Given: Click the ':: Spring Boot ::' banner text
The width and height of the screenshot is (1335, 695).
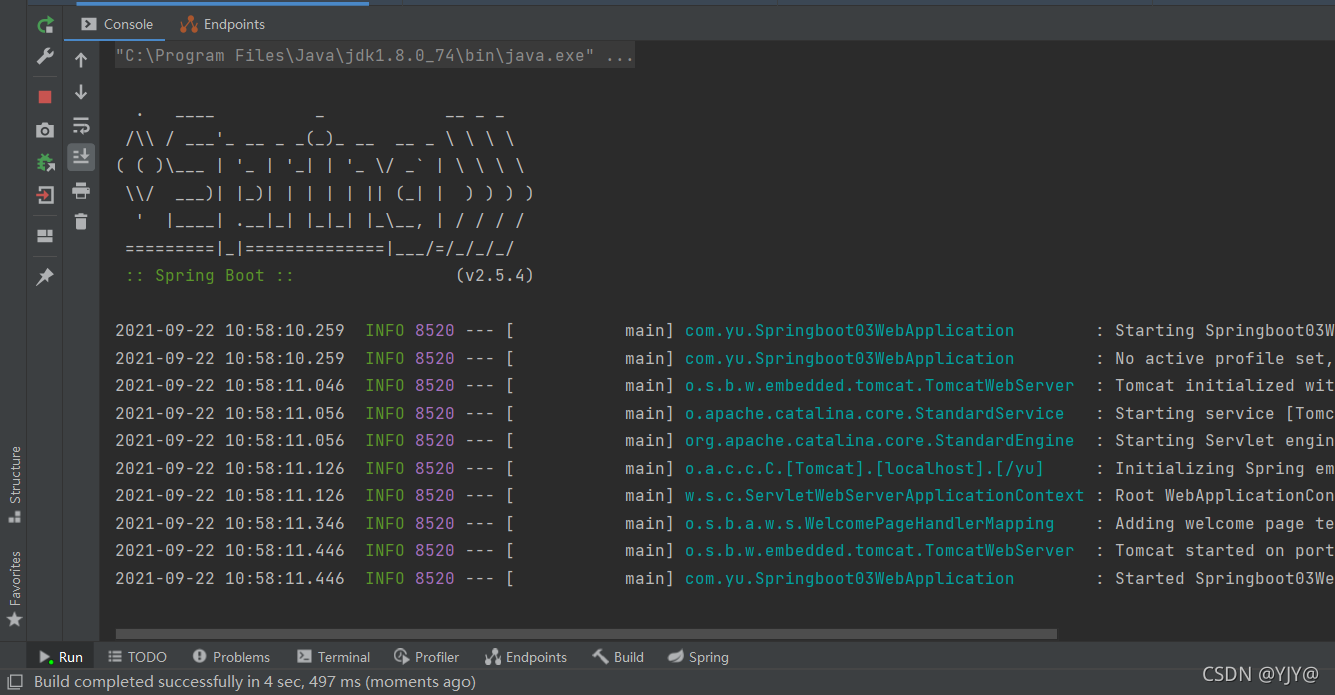Looking at the screenshot, I should coord(209,275).
